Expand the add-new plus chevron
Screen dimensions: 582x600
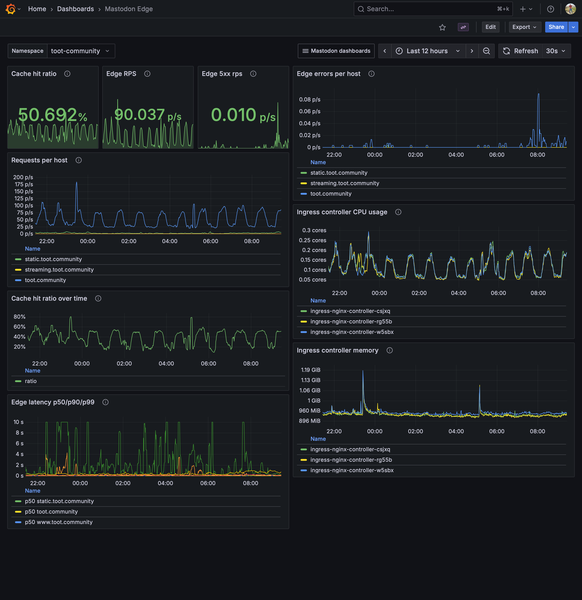point(530,9)
